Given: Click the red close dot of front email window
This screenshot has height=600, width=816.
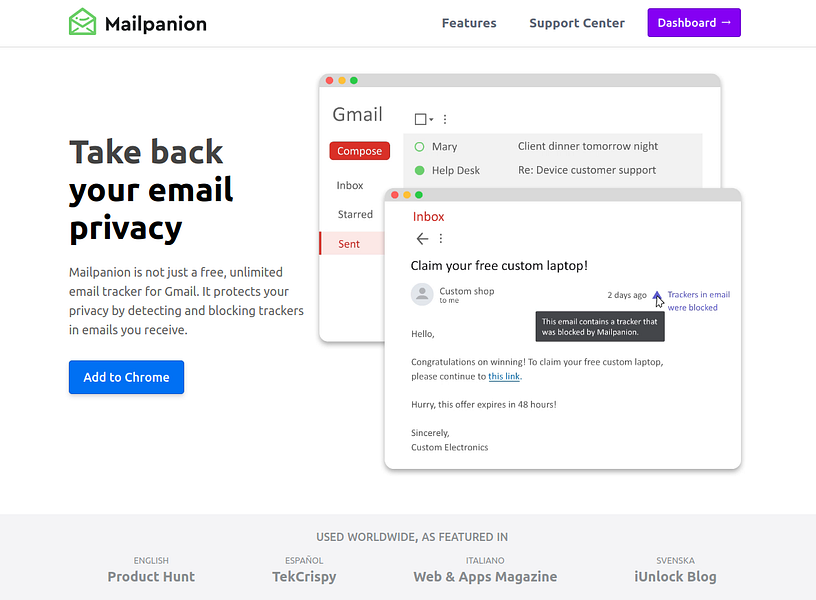Looking at the screenshot, I should click(394, 195).
